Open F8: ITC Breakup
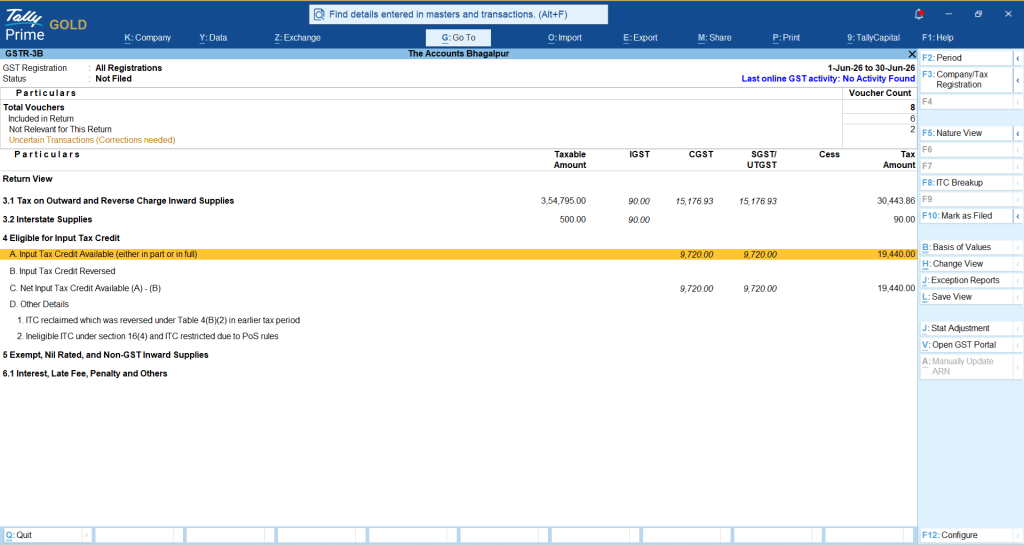Screen dimensions: 1024x545 coord(966,183)
